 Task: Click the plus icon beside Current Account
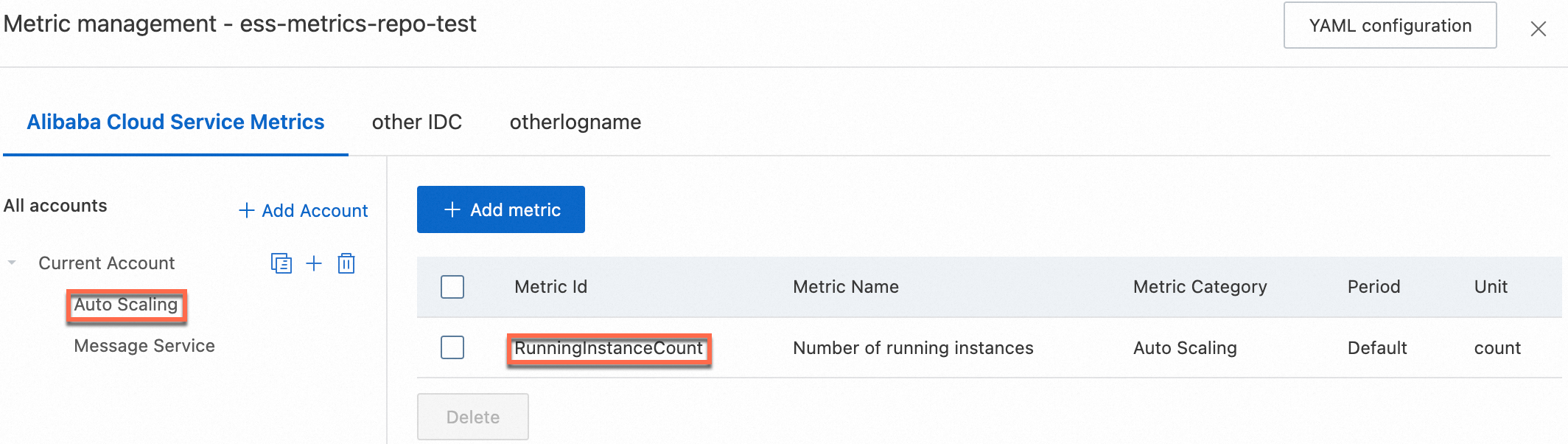[x=314, y=263]
